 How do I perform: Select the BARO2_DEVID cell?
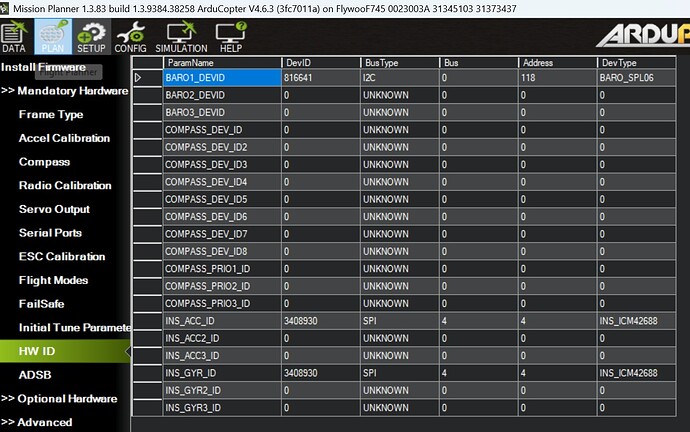coord(222,95)
